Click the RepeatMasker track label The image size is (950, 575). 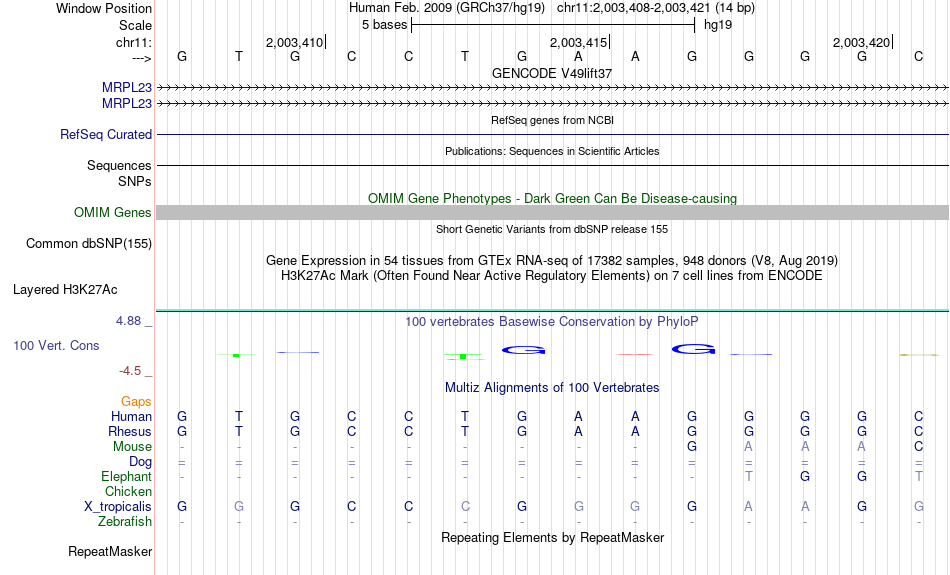click(x=110, y=551)
